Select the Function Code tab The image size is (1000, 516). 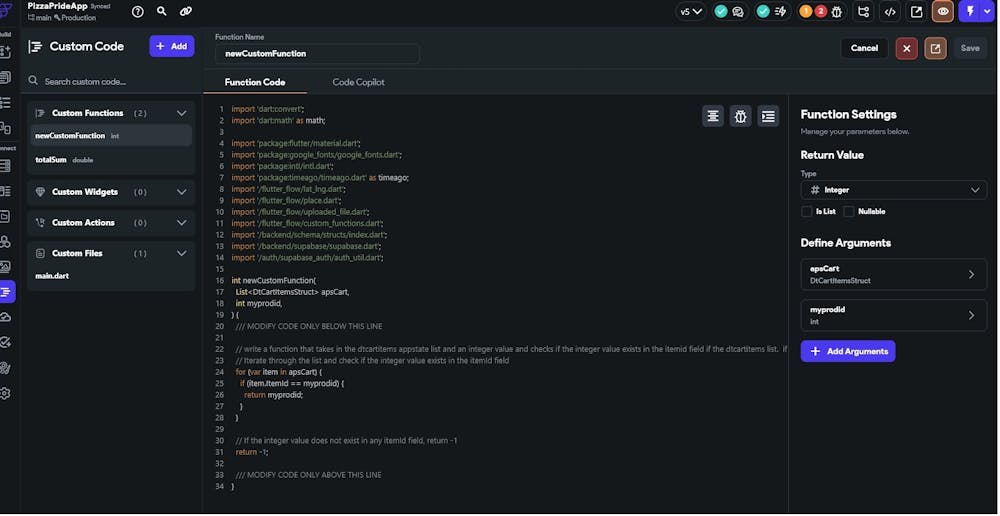coord(254,82)
